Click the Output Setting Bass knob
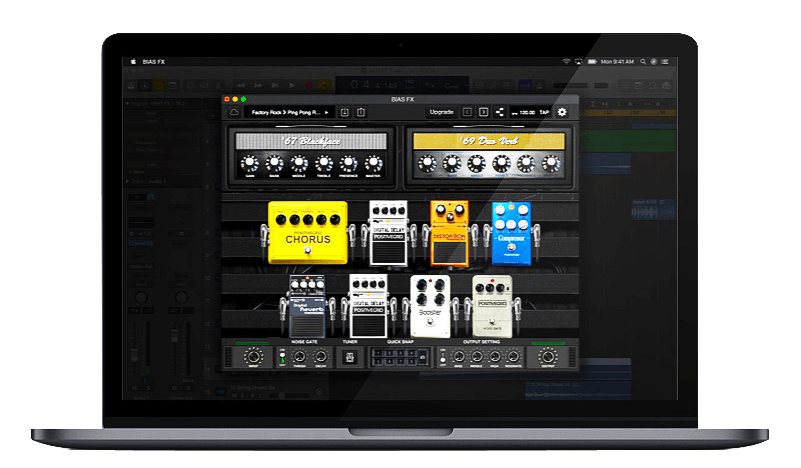801x468 pixels. click(x=459, y=357)
